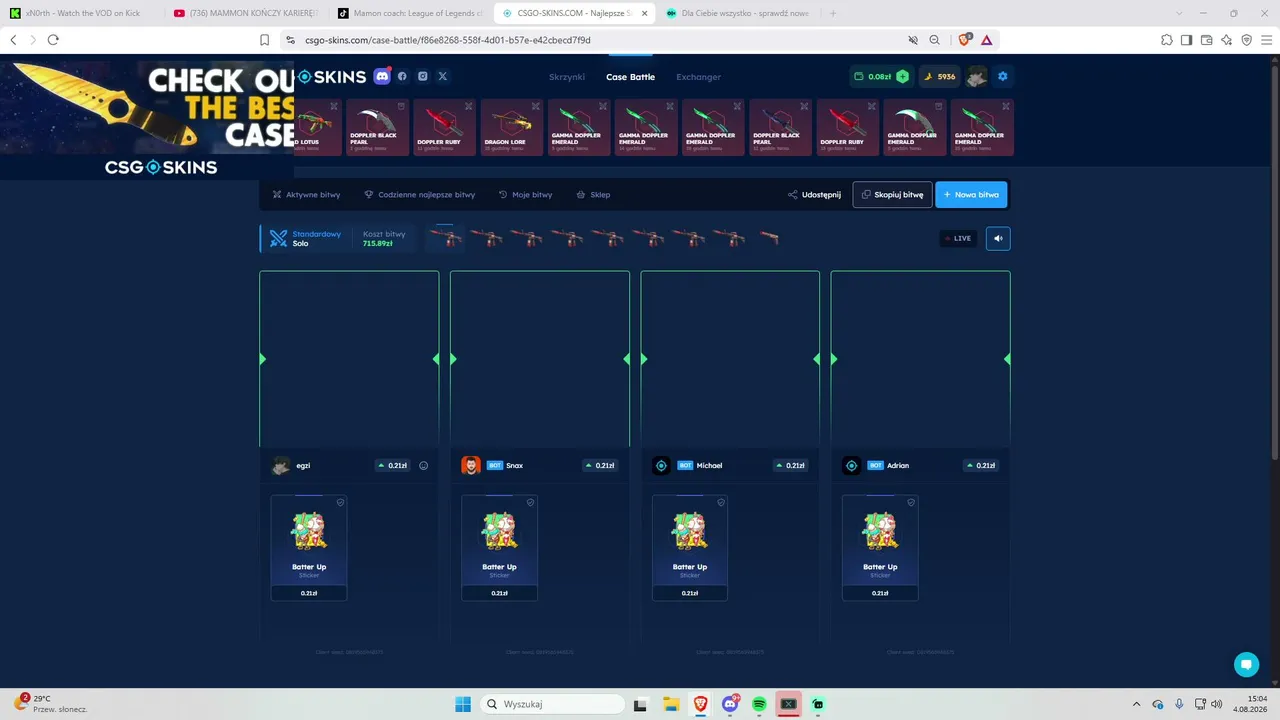Image resolution: width=1280 pixels, height=720 pixels.
Task: Open the Case Battle navigation item
Action: 630,77
